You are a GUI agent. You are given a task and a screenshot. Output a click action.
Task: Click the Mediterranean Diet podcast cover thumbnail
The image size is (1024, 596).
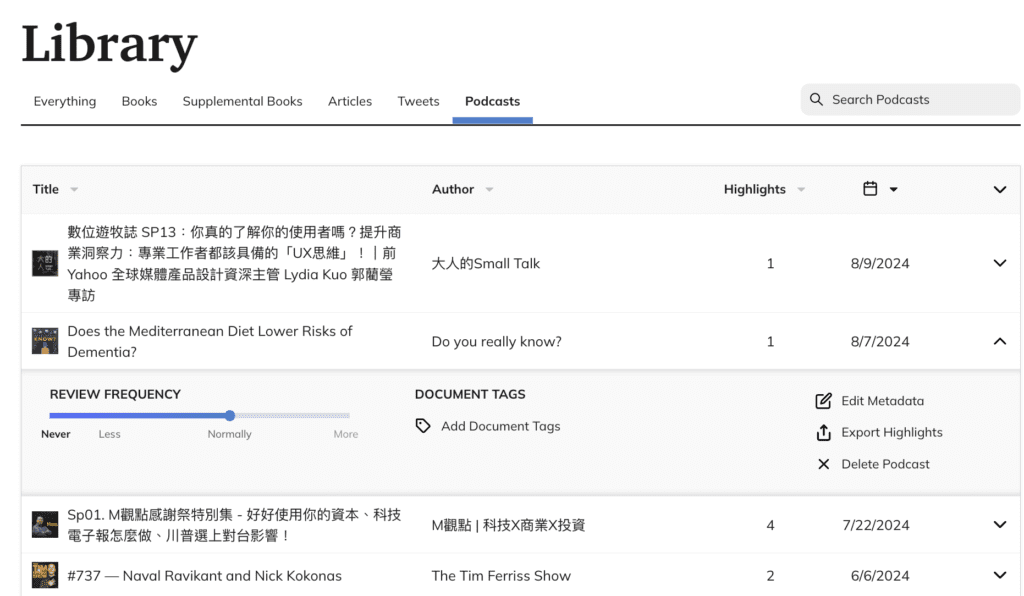pos(44,341)
